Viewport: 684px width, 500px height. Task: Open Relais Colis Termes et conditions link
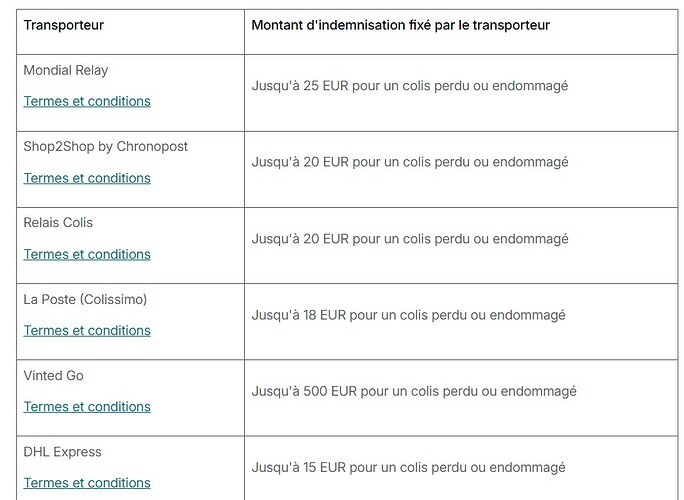(87, 254)
